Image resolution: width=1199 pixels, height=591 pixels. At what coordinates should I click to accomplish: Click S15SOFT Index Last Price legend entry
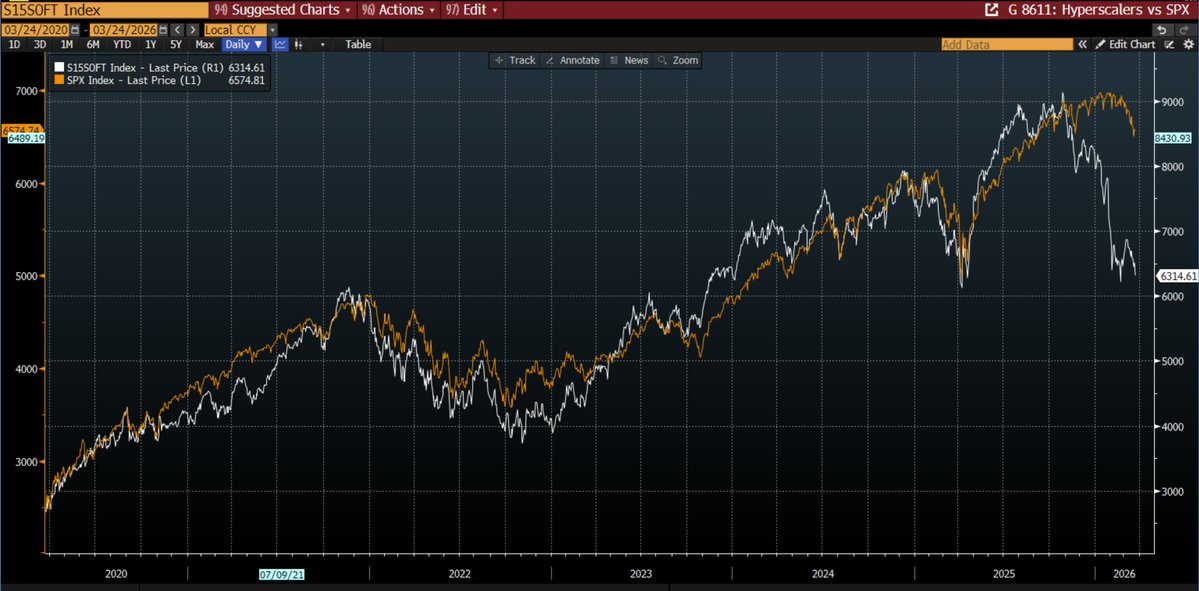(x=162, y=67)
